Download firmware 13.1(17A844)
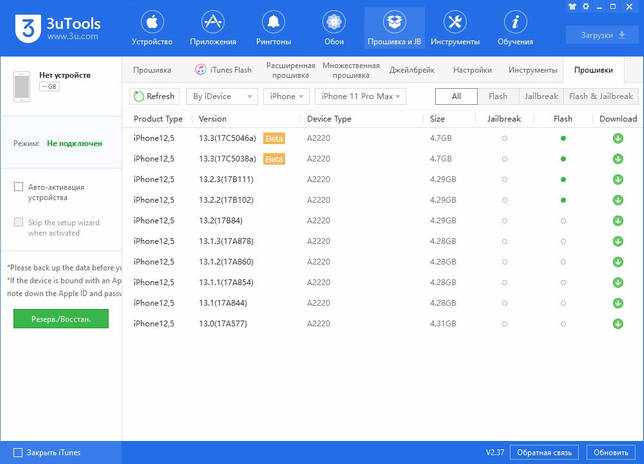 coord(618,303)
